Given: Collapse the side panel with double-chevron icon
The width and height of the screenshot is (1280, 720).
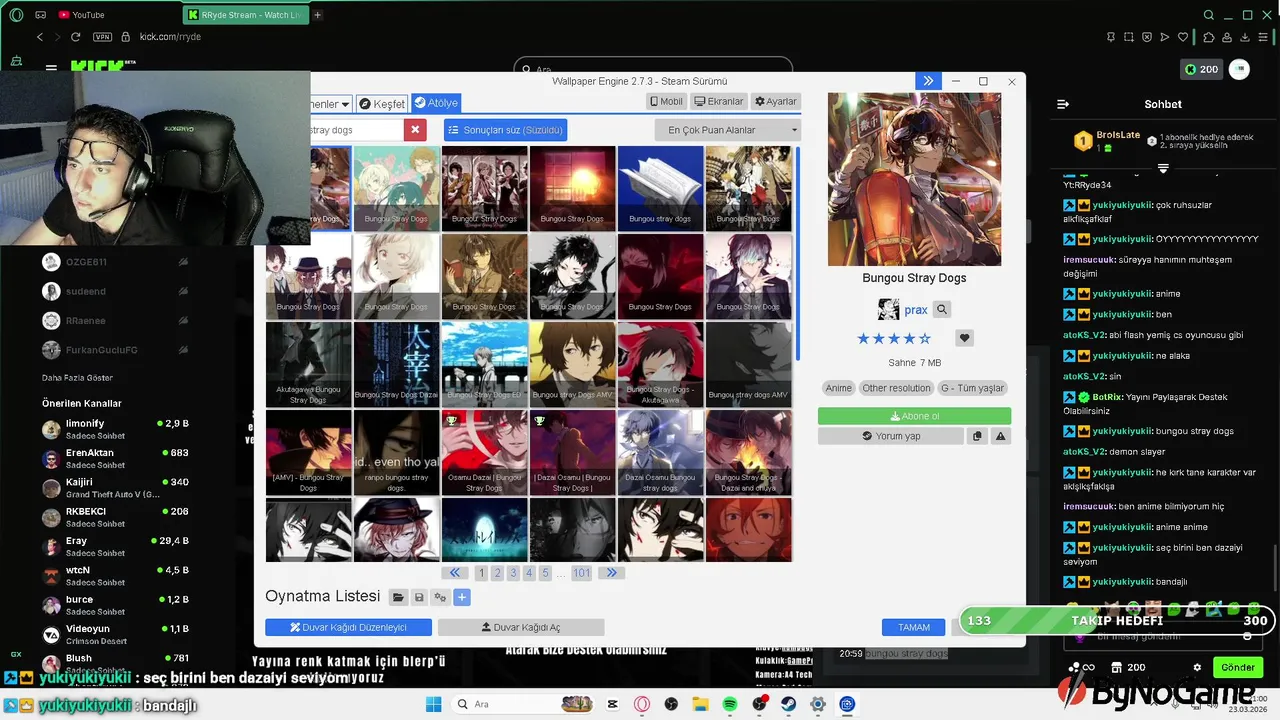Looking at the screenshot, I should coord(928,81).
